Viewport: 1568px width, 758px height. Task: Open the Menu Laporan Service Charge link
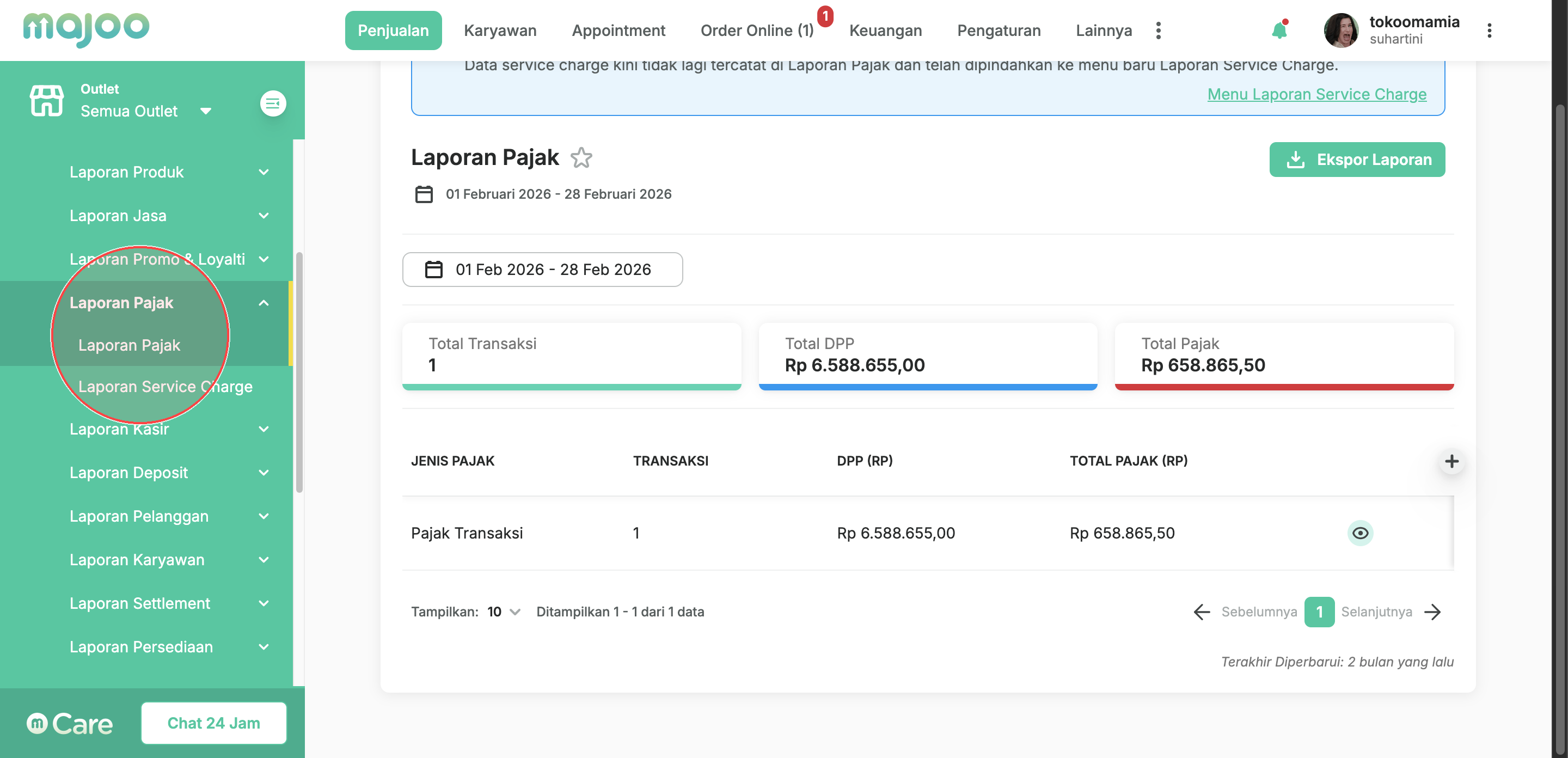(x=1316, y=94)
